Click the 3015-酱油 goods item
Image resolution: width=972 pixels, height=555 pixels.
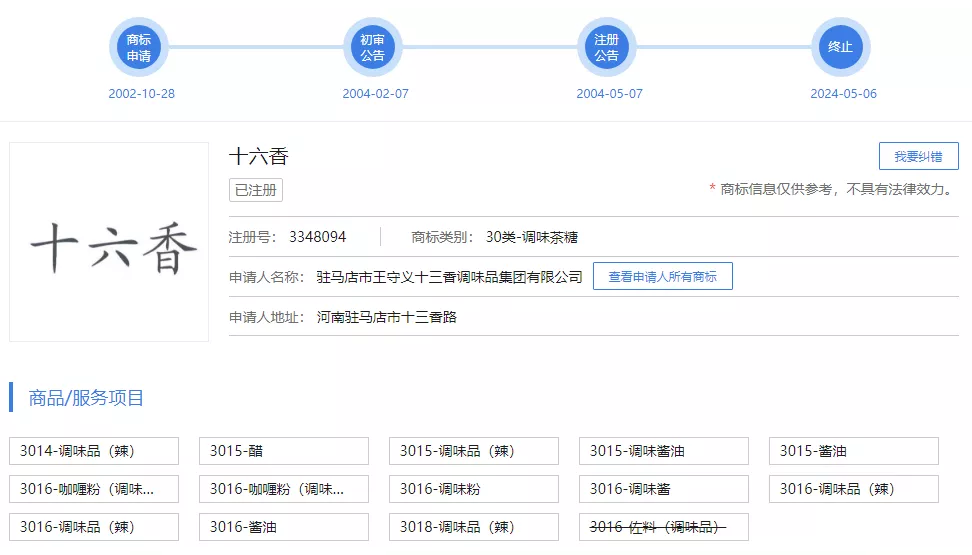tap(854, 451)
